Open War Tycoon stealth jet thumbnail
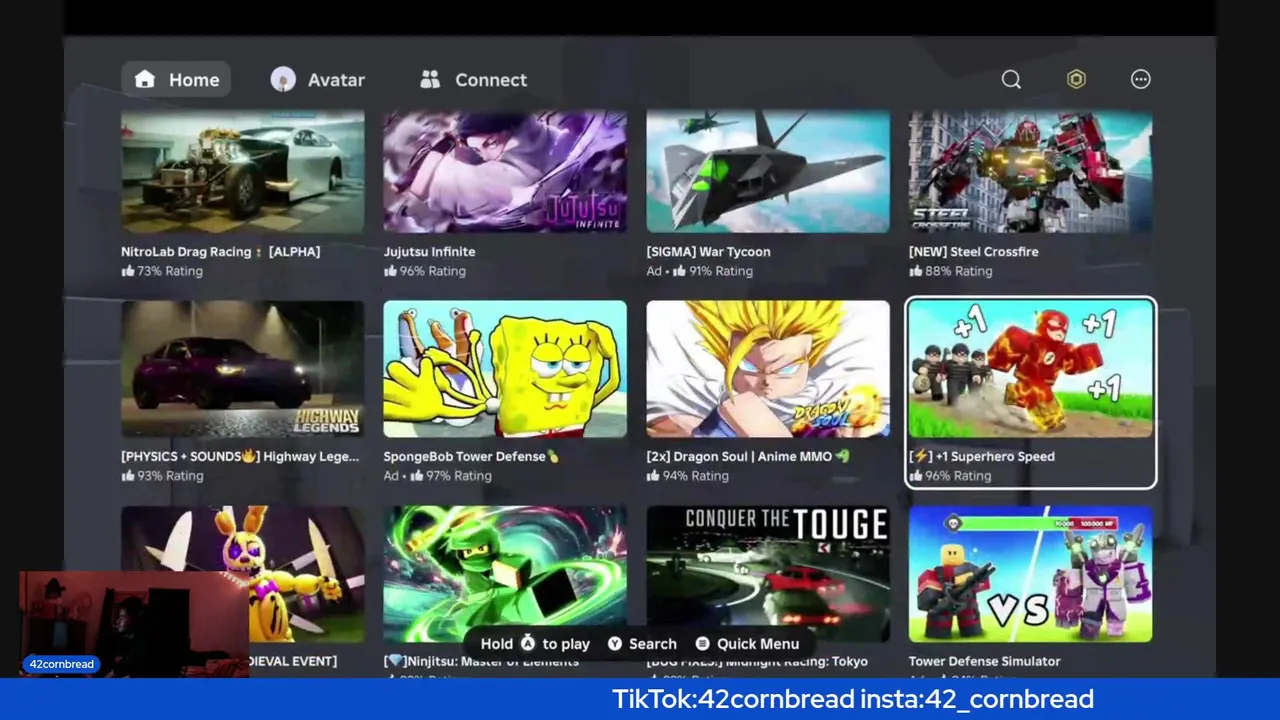This screenshot has width=1280, height=720. pos(768,172)
